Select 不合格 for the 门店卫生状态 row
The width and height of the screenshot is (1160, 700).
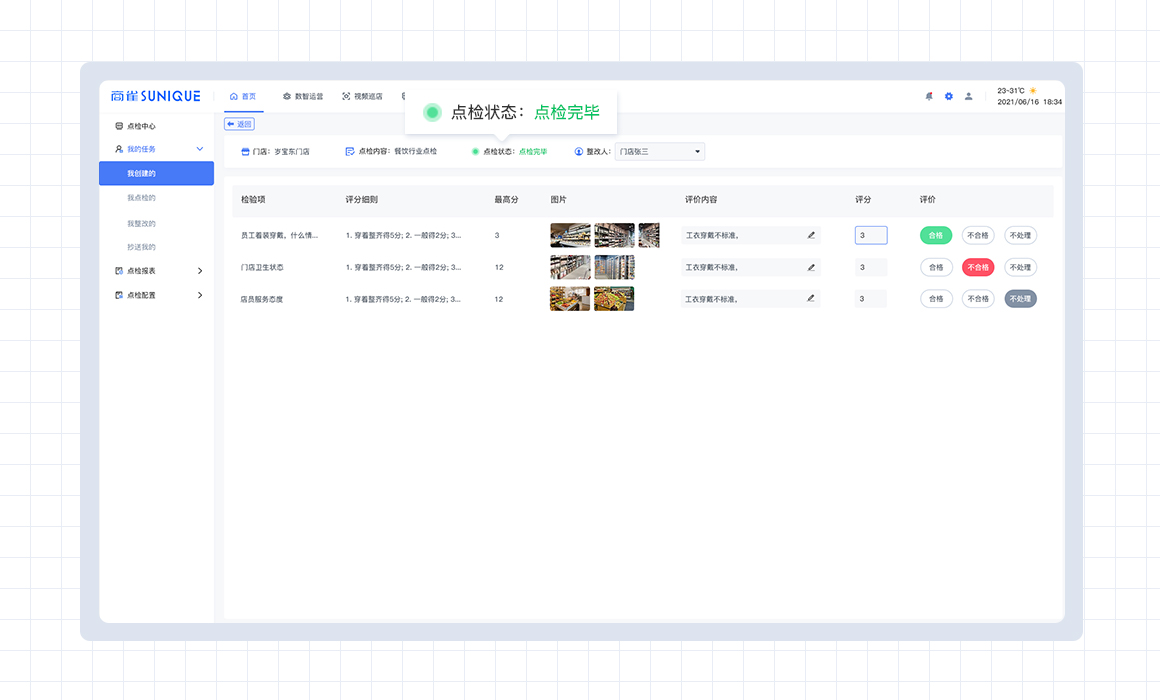click(977, 268)
